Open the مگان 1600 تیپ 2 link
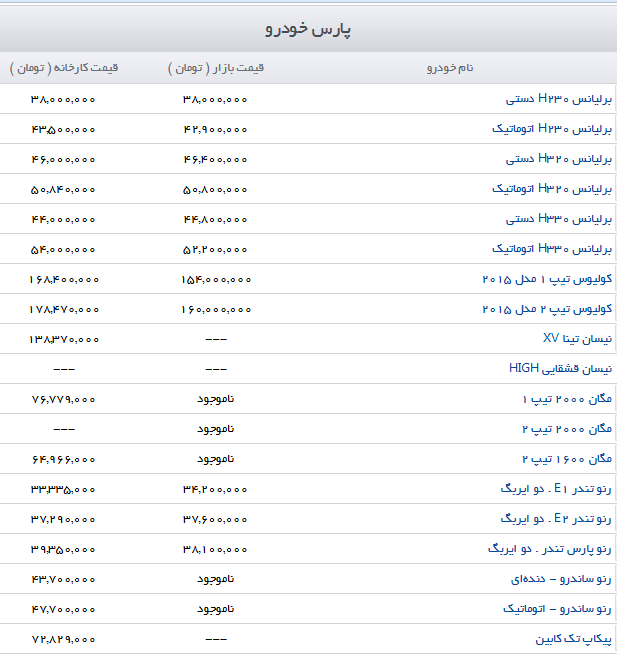The height and width of the screenshot is (654, 617). click(567, 459)
